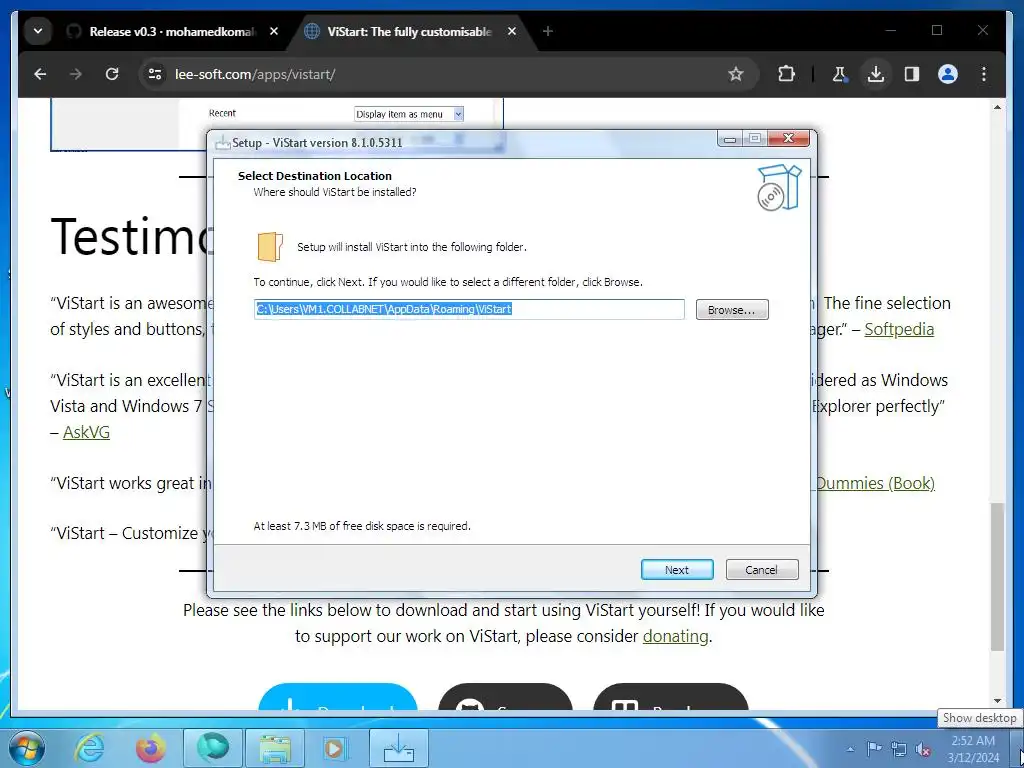The image size is (1024, 768).
Task: Open Chrome Labs flask icon
Action: click(839, 74)
